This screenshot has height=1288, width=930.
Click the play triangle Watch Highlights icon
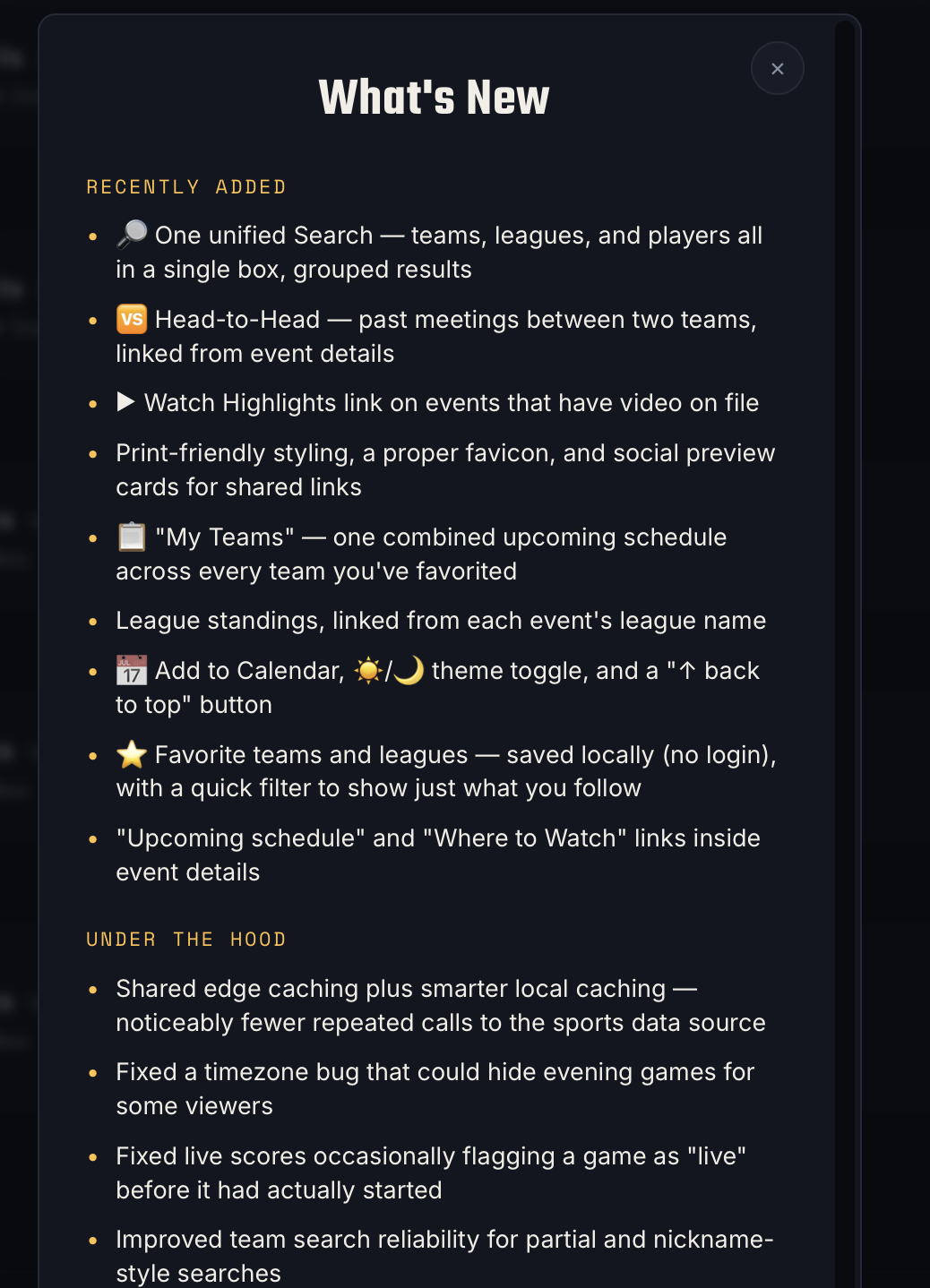(x=125, y=402)
